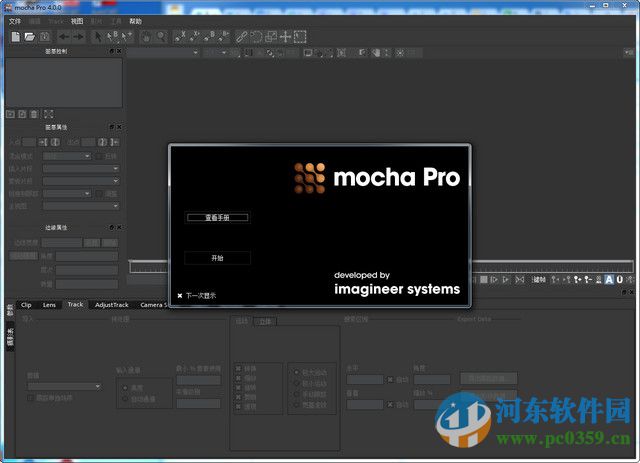Select the dashed-square transform tool
The height and width of the screenshot is (463, 640).
click(x=300, y=37)
